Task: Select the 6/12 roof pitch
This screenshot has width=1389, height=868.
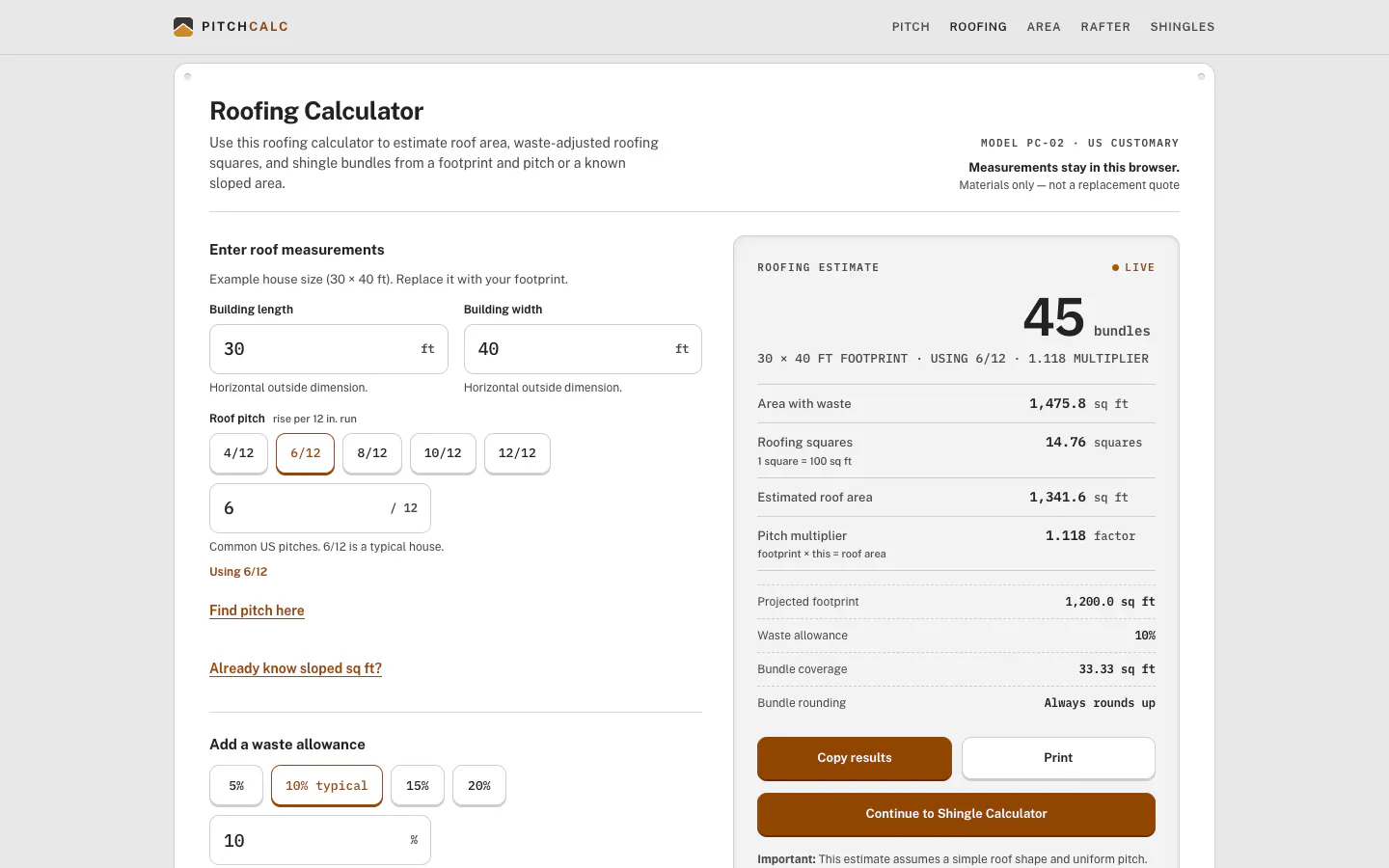Action: click(306, 453)
